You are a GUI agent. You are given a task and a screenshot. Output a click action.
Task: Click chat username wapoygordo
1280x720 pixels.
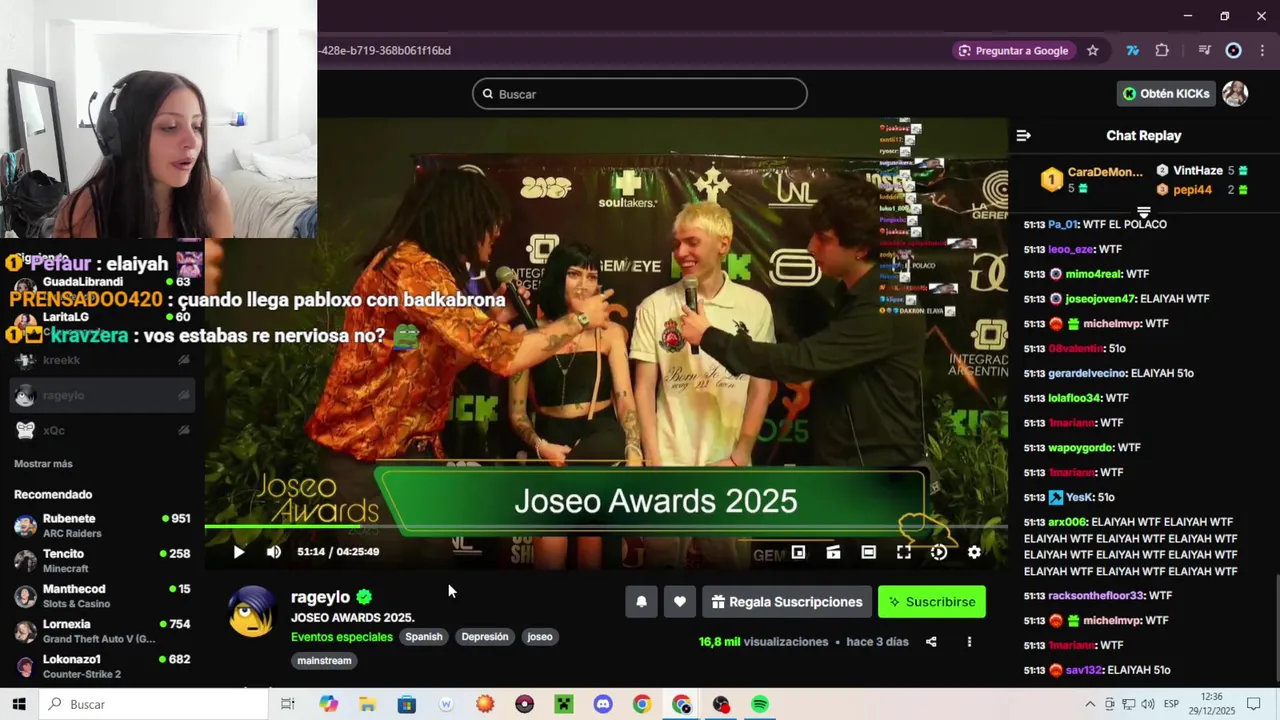[1080, 448]
